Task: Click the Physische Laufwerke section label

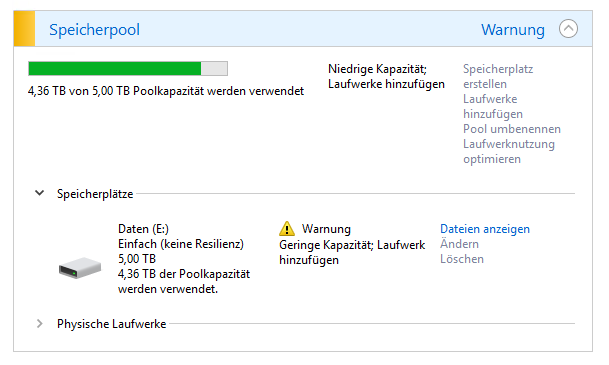Action: click(x=111, y=324)
